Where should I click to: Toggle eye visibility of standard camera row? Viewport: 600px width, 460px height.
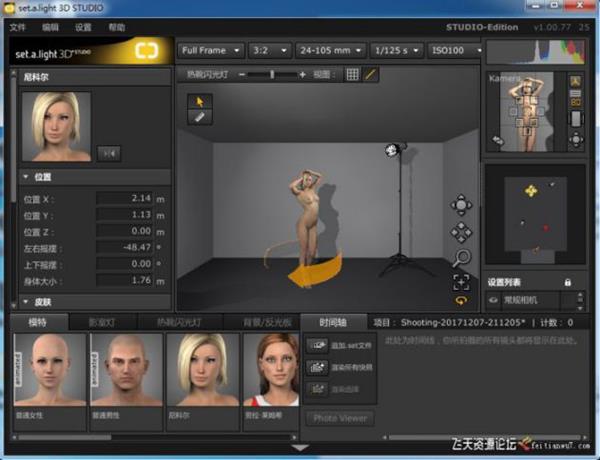[x=494, y=300]
